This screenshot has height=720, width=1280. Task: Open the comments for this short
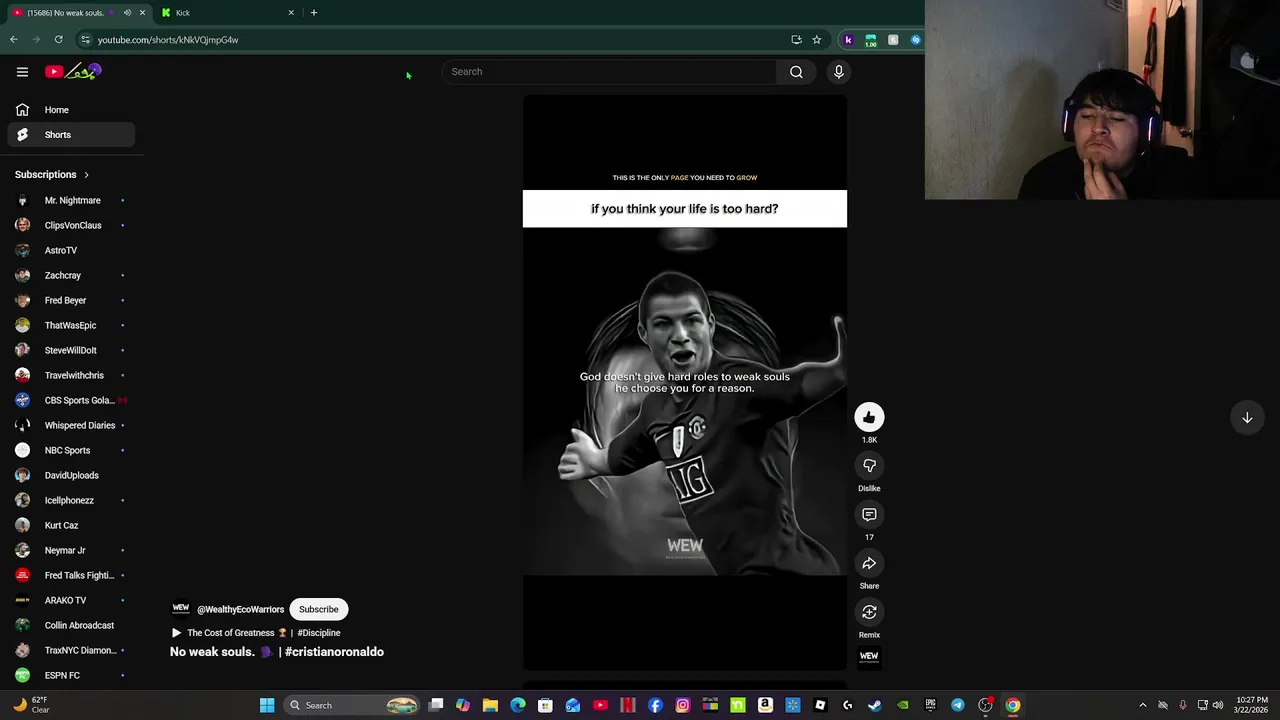869,515
